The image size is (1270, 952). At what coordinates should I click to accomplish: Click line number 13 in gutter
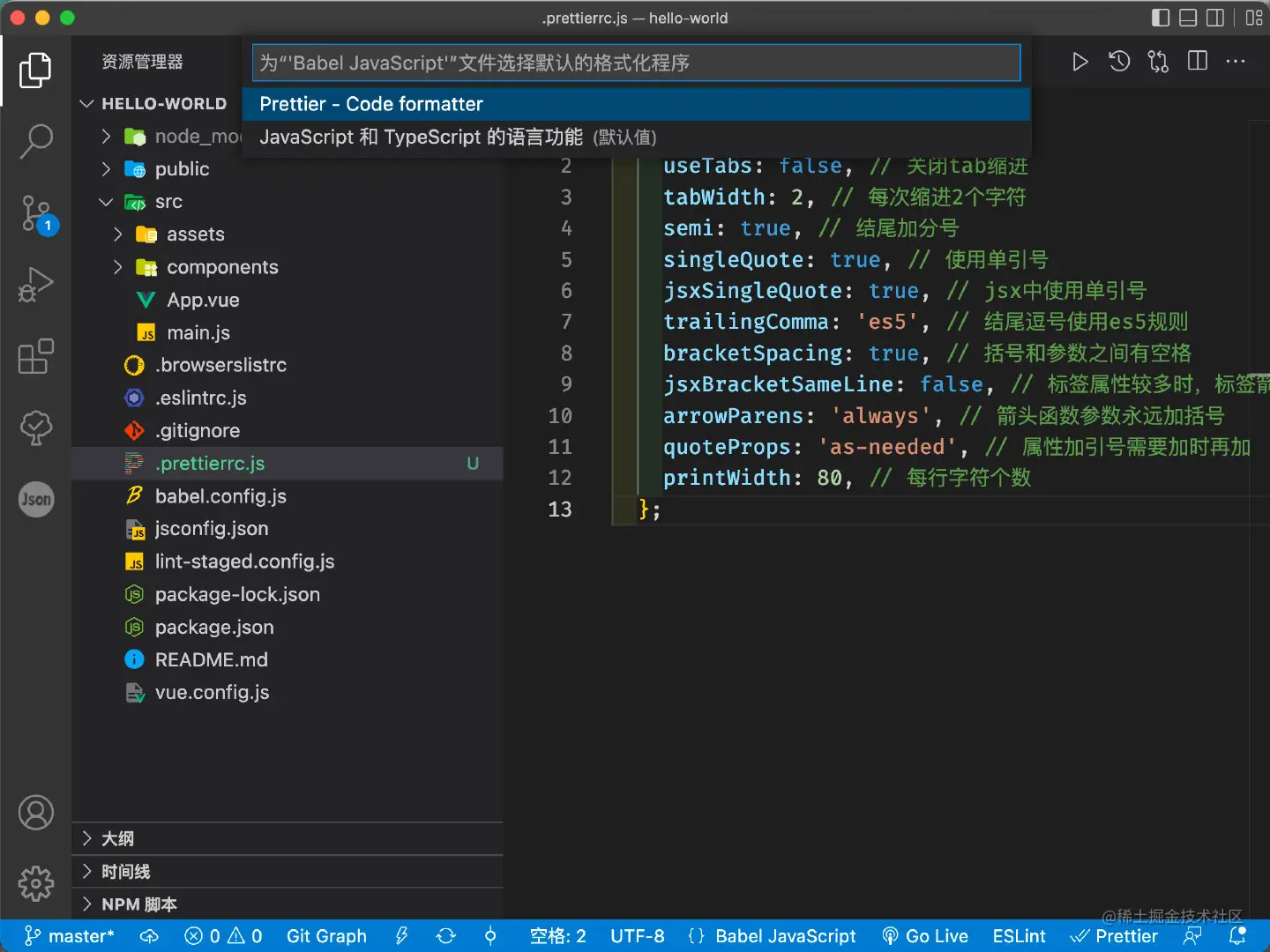coord(560,509)
